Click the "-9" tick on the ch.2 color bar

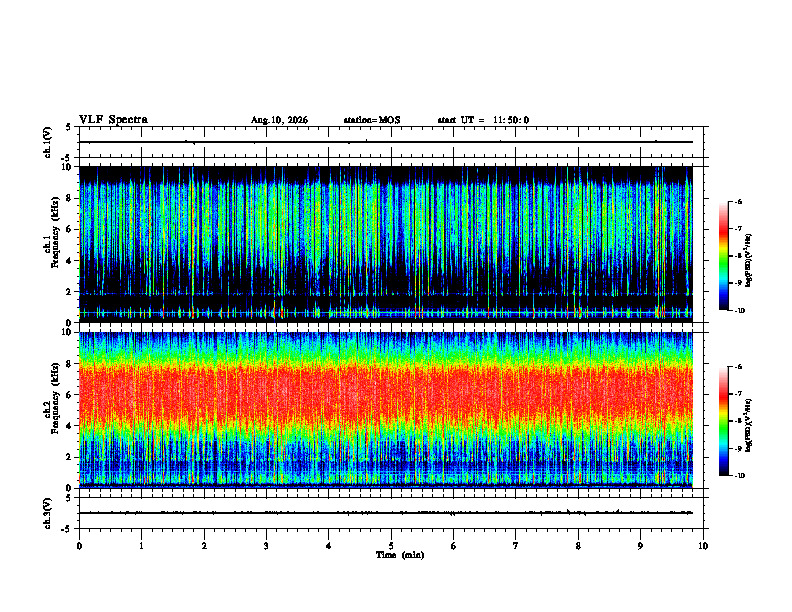coord(738,448)
